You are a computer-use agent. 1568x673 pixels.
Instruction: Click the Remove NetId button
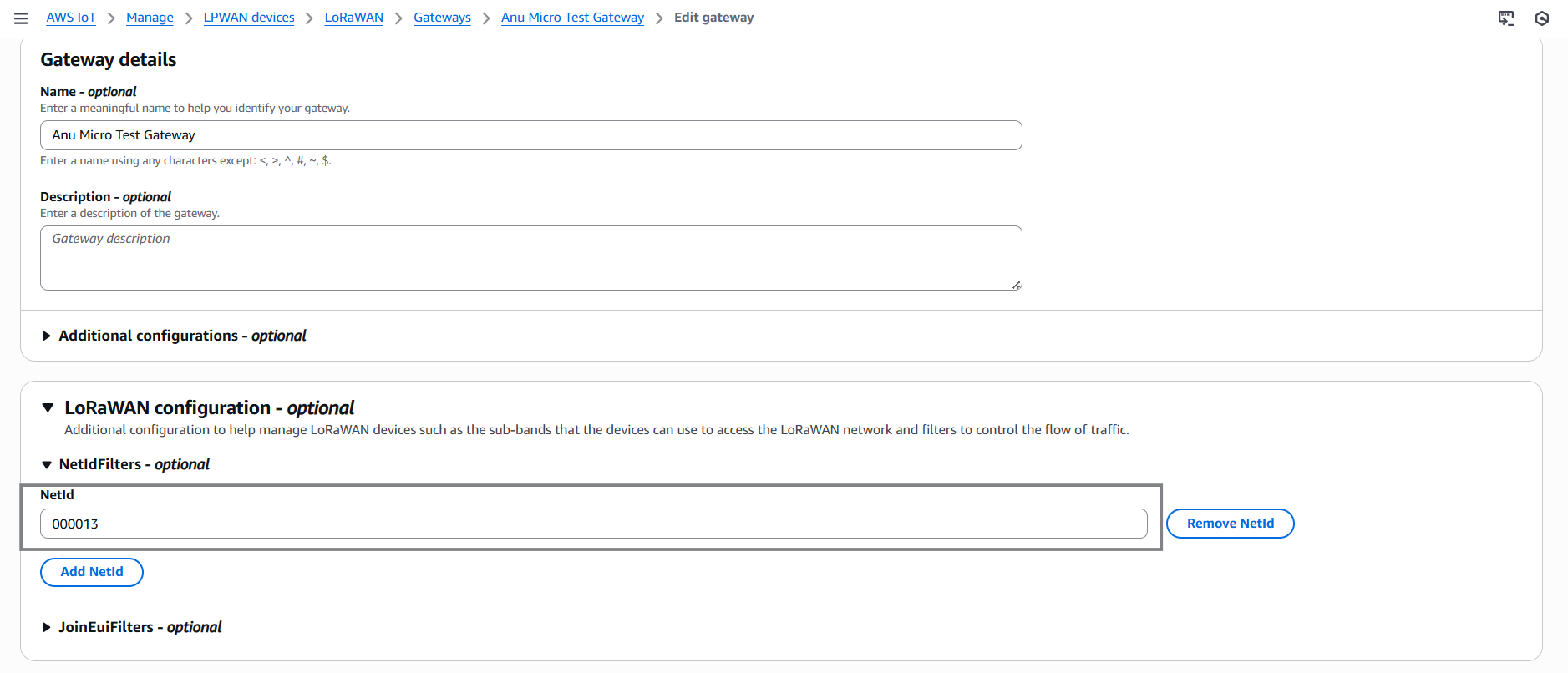click(1230, 524)
